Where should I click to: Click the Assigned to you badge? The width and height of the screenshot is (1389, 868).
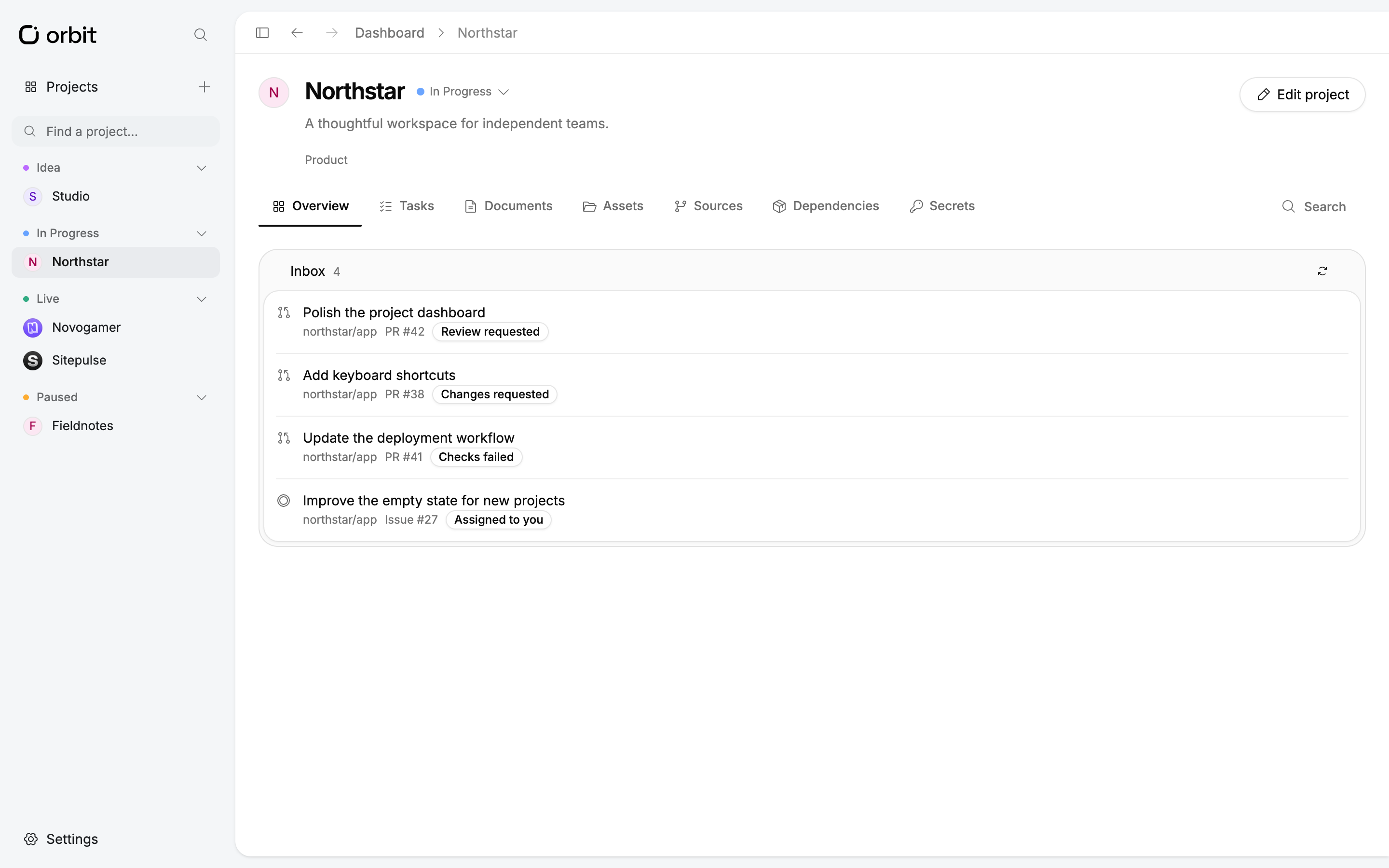coord(498,519)
